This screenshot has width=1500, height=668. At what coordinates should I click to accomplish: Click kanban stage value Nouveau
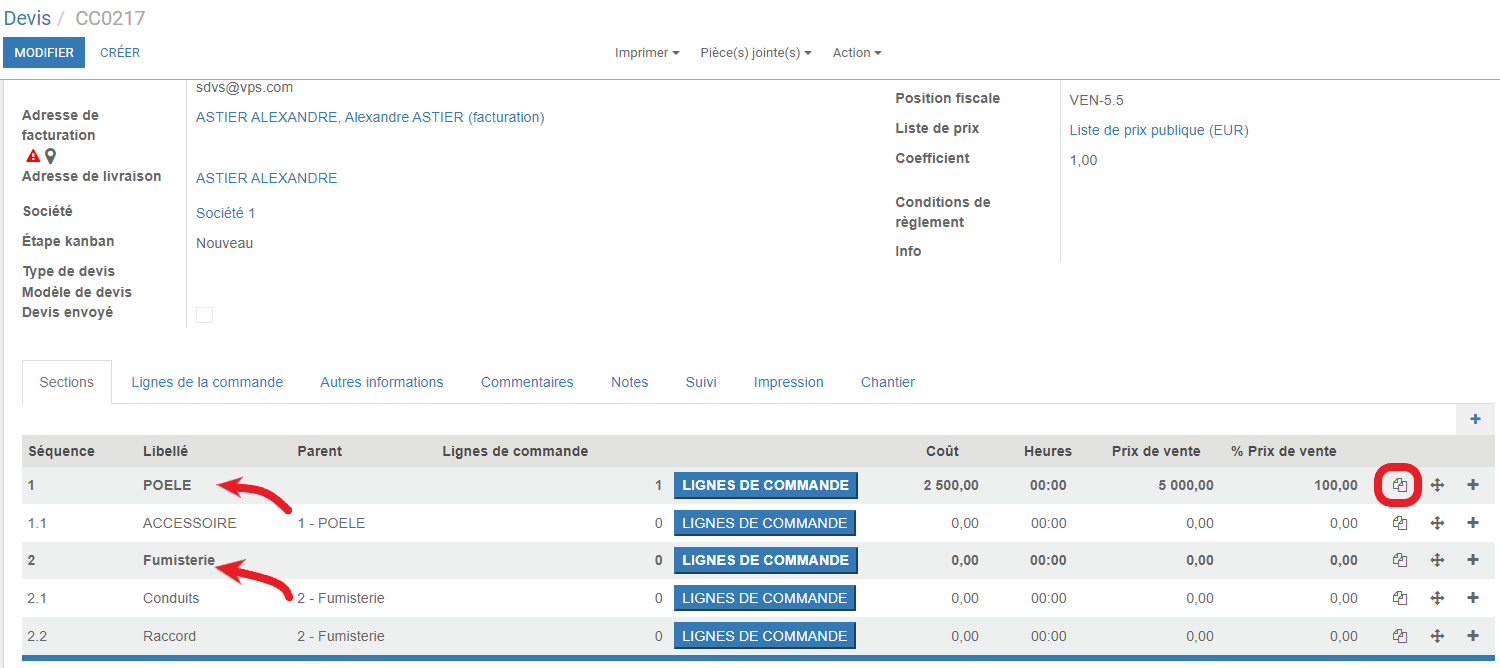click(x=224, y=243)
